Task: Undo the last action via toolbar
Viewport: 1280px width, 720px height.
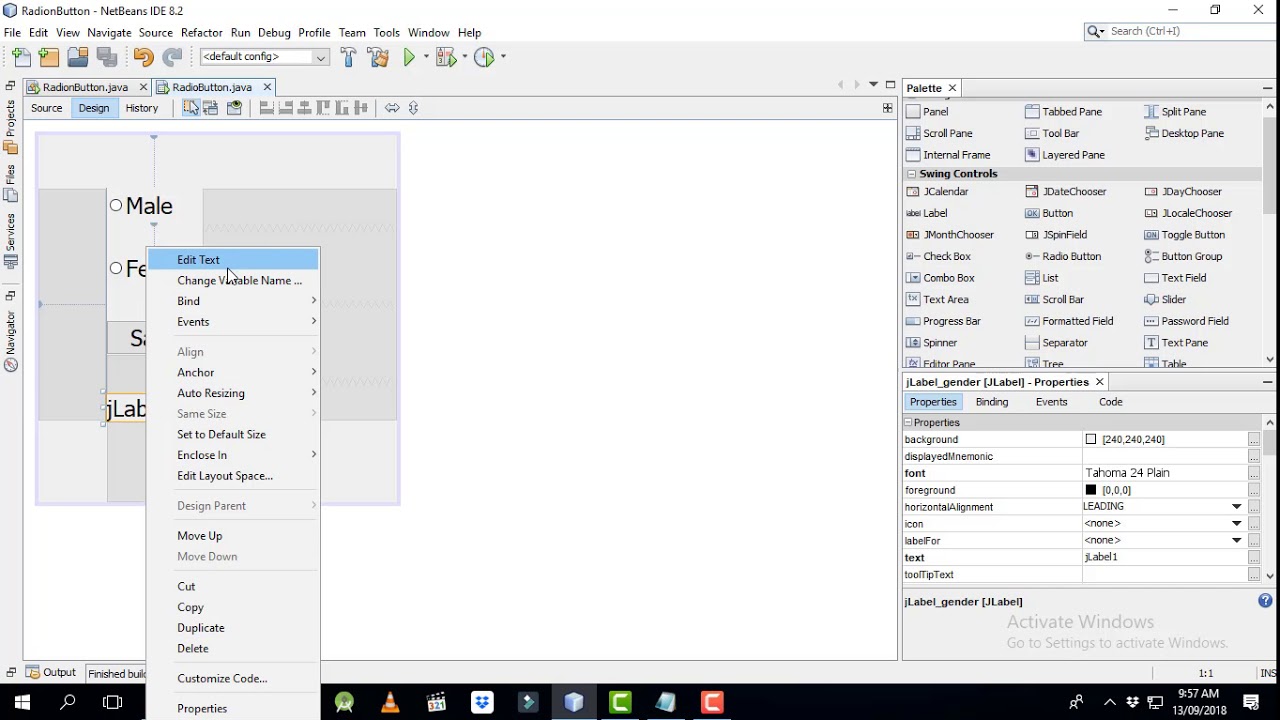Action: (143, 57)
